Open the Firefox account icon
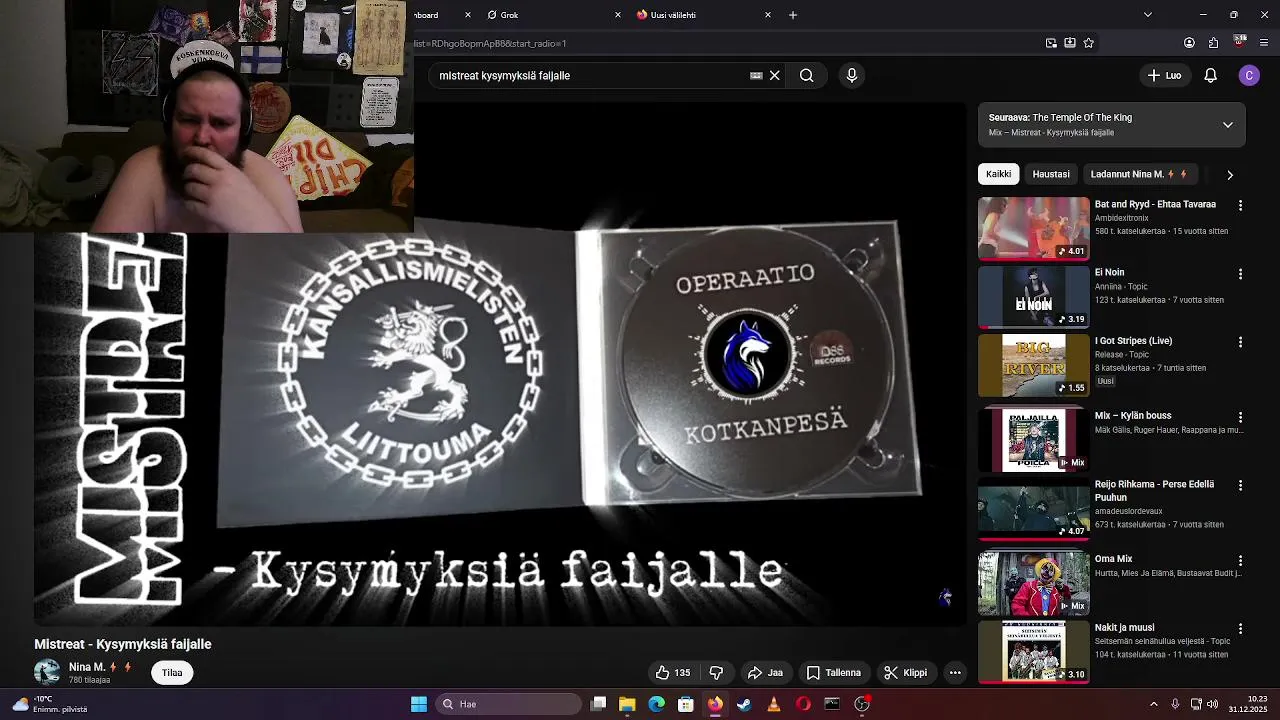 pos(1189,43)
